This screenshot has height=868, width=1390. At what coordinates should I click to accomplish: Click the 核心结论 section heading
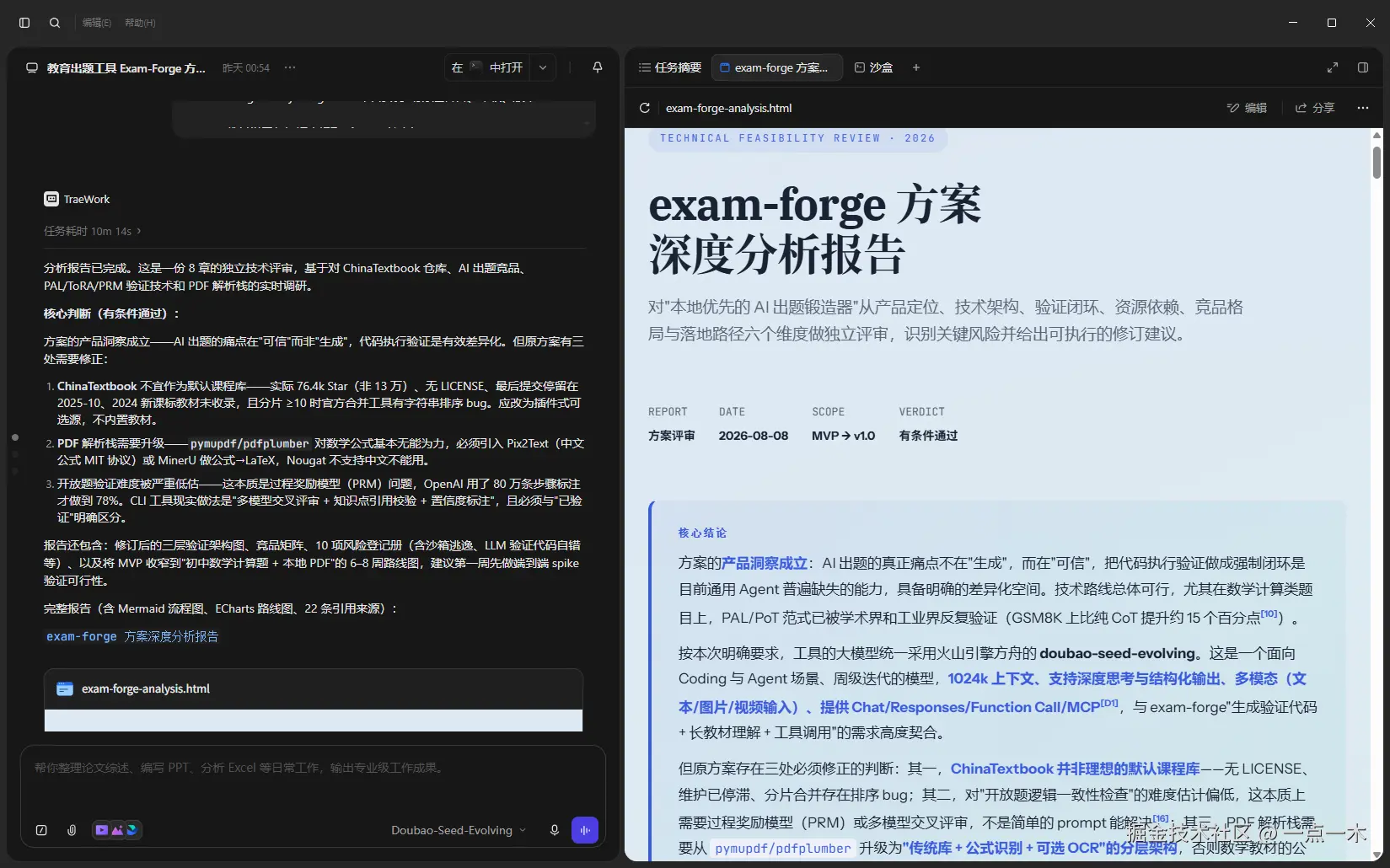[702, 533]
